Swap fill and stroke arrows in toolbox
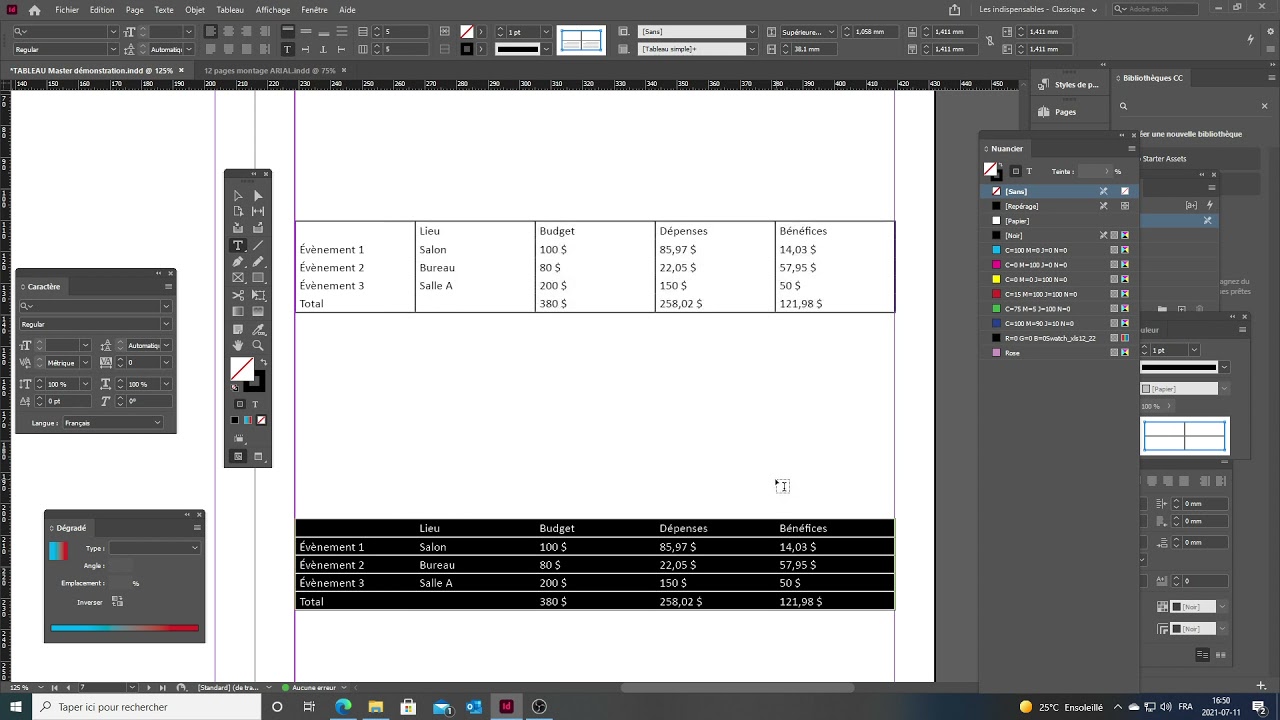Screen dimensions: 1280x720 263,362
